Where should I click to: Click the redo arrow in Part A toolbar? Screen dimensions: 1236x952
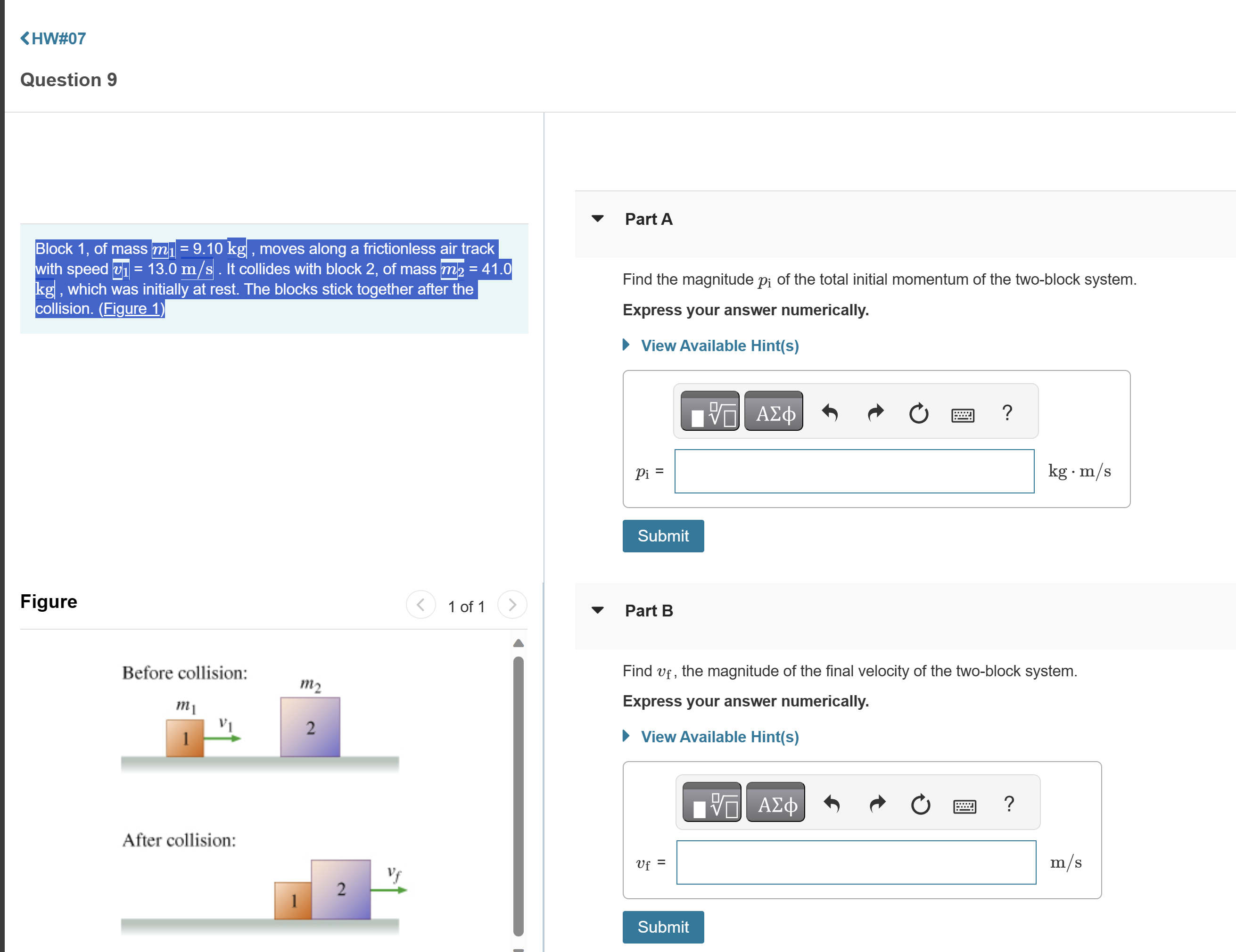875,412
